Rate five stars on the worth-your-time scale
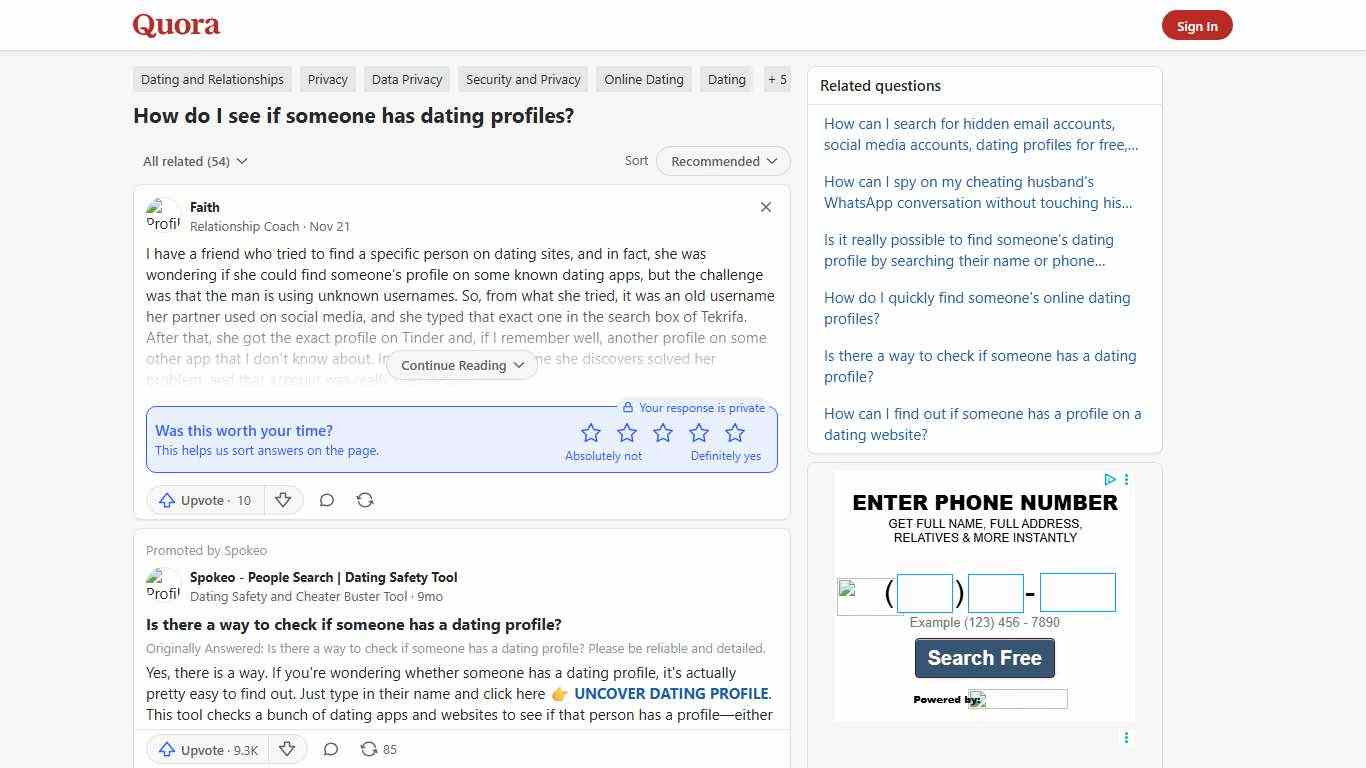1366x768 pixels. click(x=735, y=432)
